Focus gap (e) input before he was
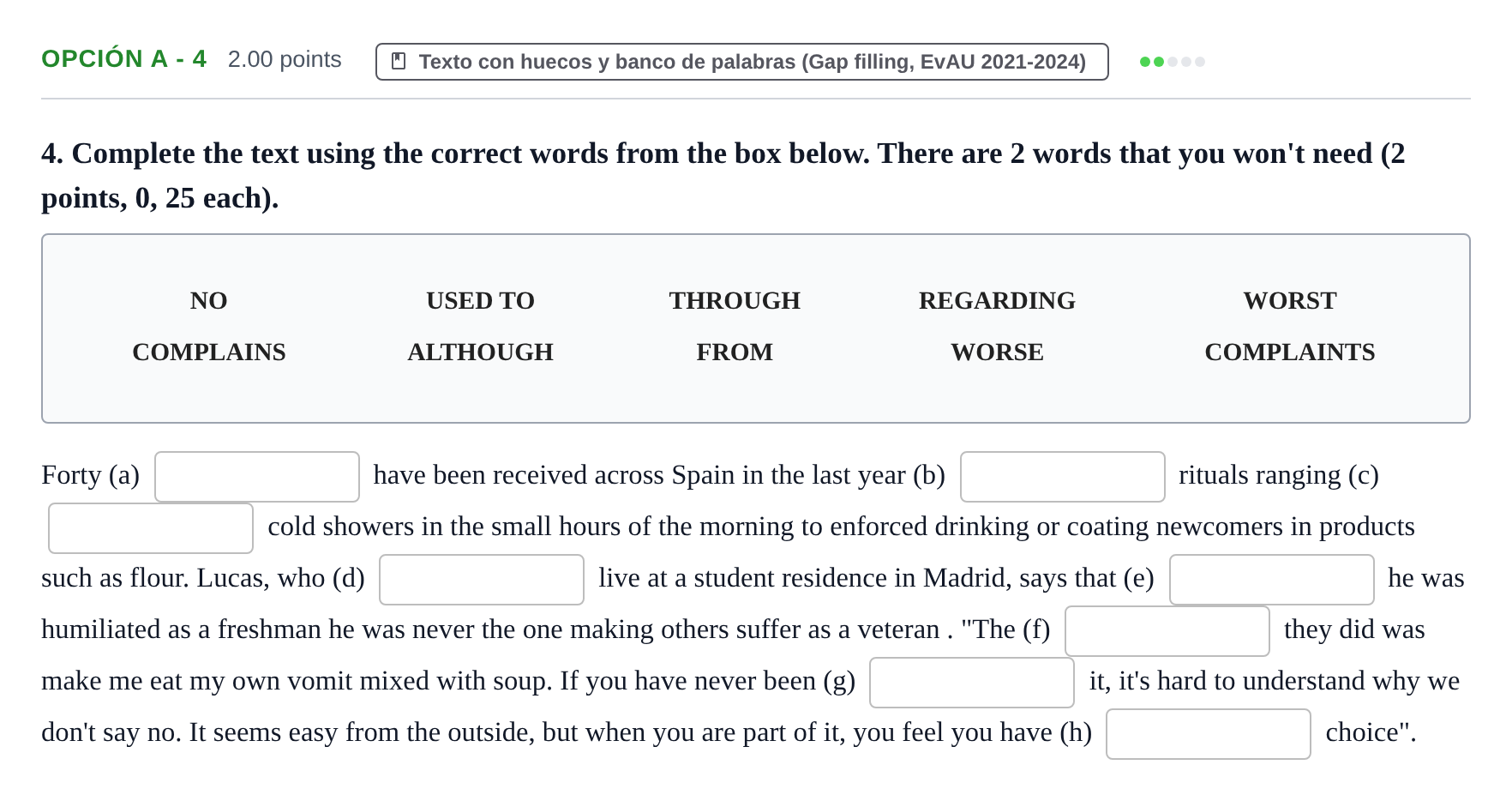 pos(1272,580)
